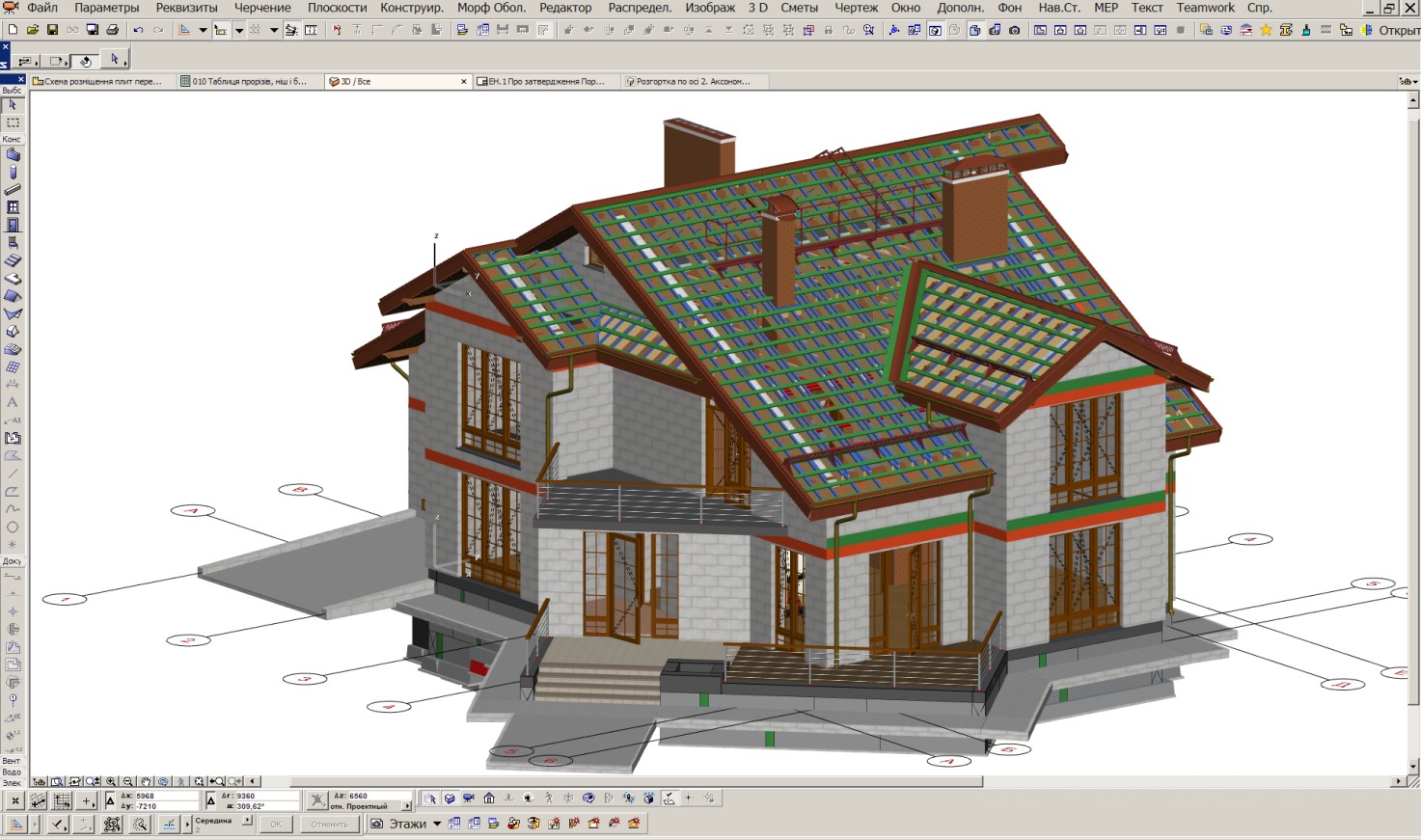The width and height of the screenshot is (1421, 840).
Task: Click the OK button in control box
Action: [276, 824]
